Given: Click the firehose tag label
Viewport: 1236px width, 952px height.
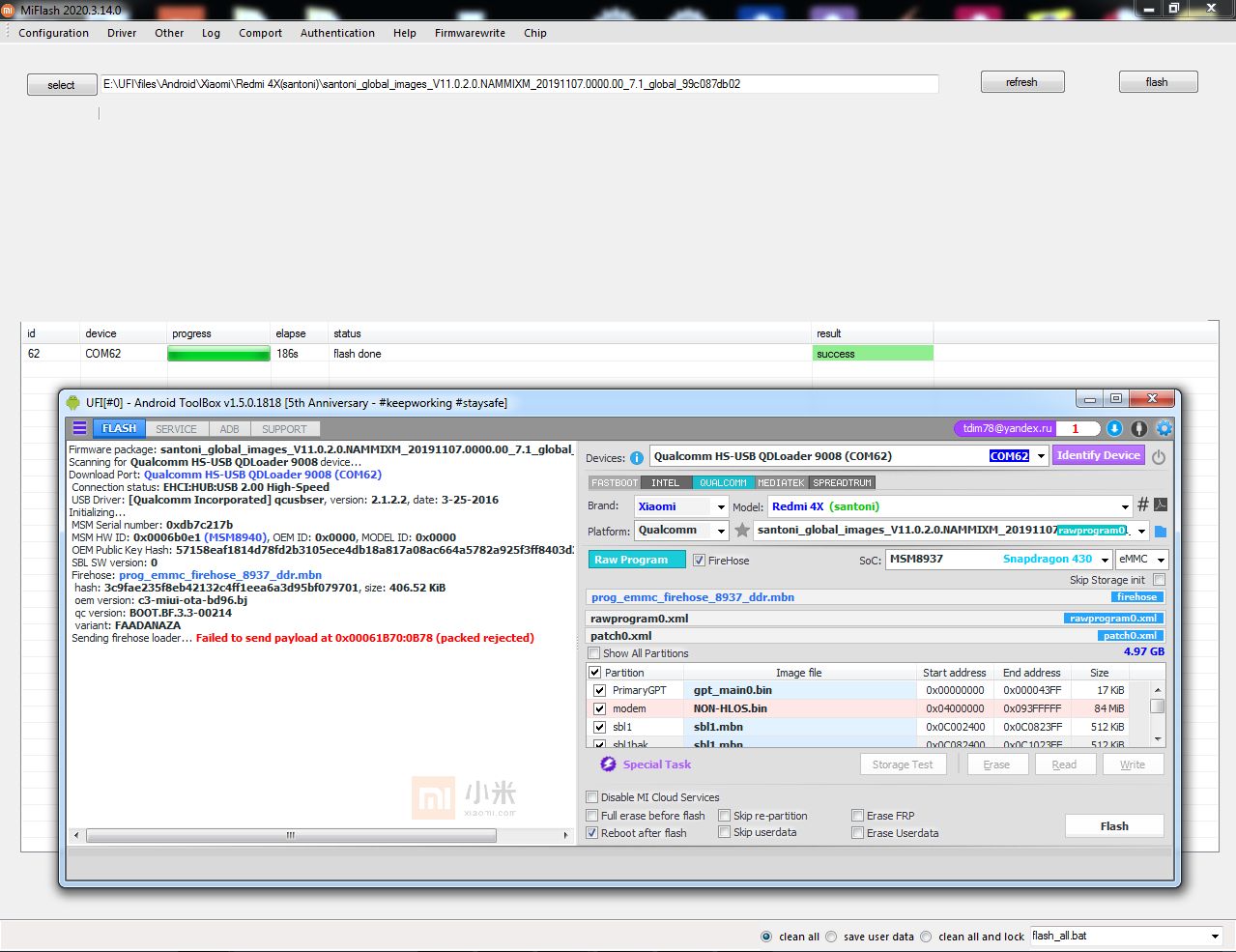Looking at the screenshot, I should [1136, 597].
